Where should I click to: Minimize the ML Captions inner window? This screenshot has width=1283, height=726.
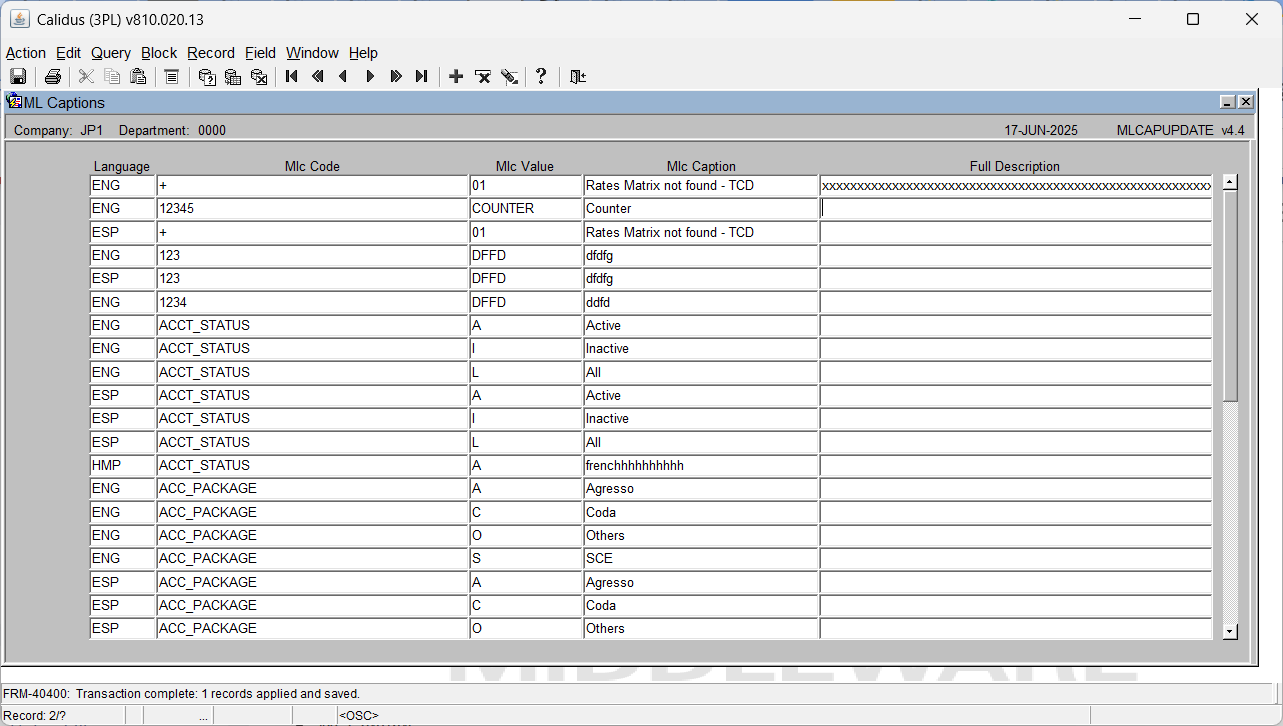(1228, 102)
